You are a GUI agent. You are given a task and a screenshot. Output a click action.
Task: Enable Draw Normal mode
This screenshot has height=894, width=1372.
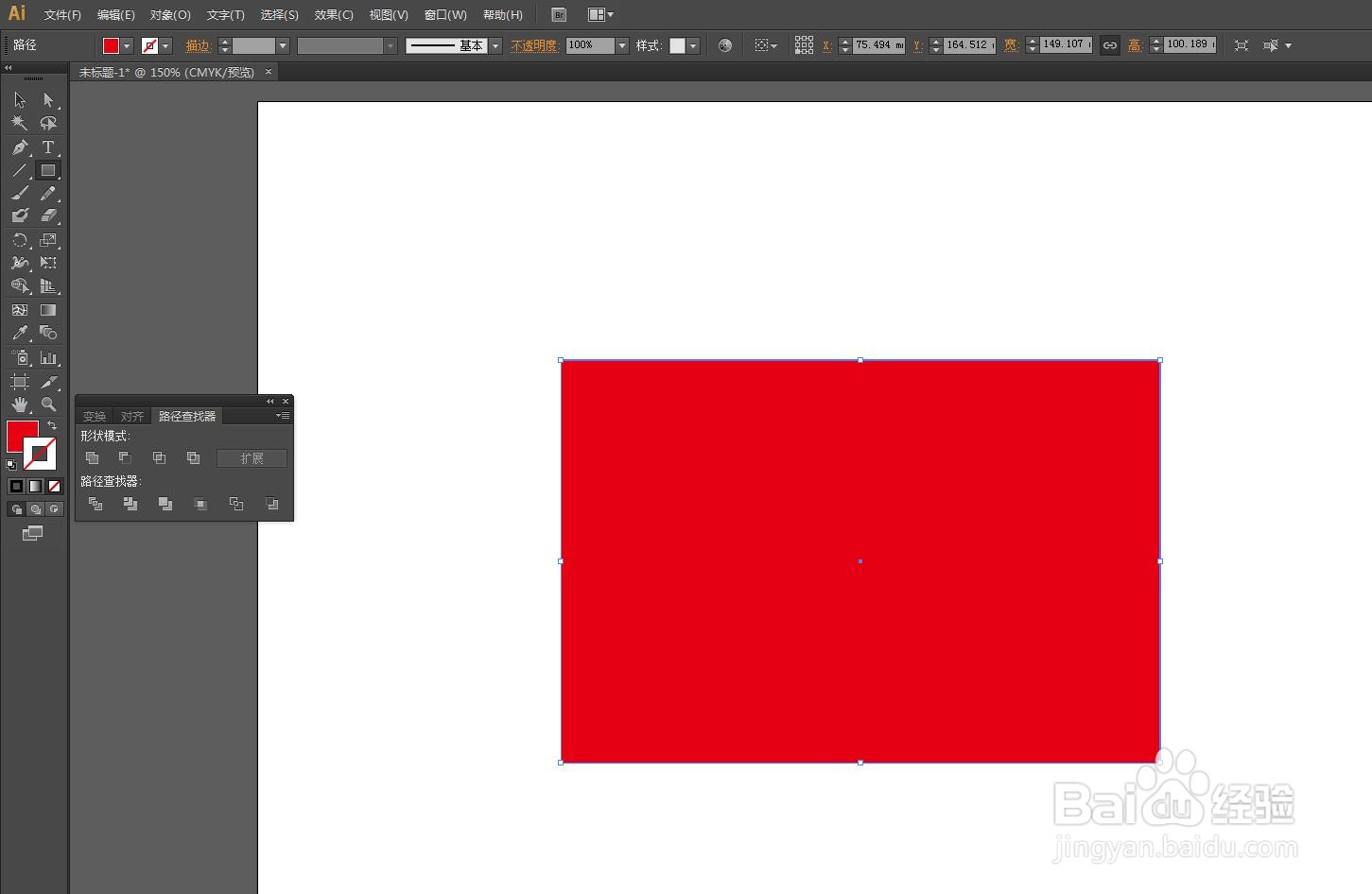[x=16, y=509]
